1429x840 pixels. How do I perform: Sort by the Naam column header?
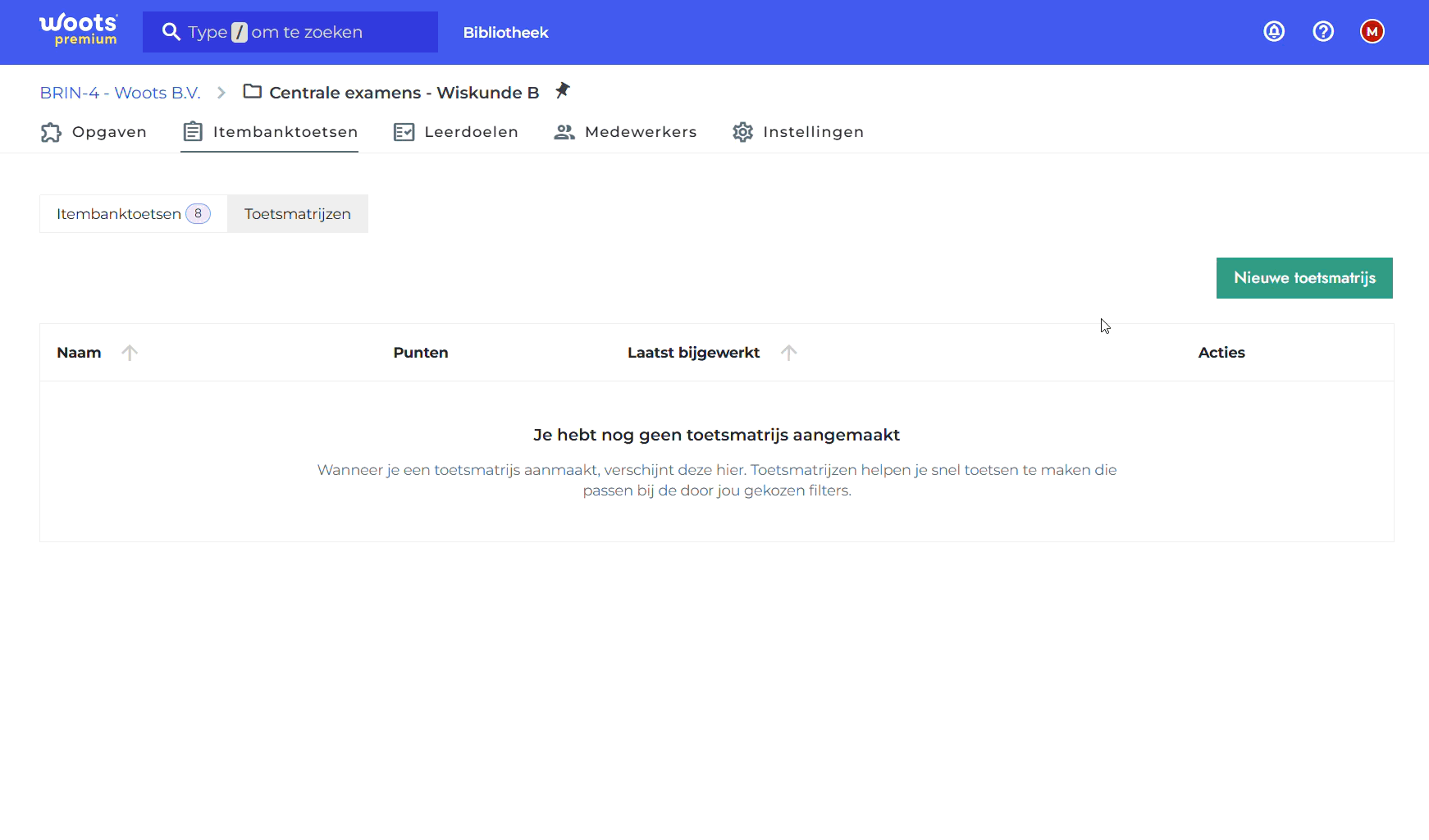[79, 353]
